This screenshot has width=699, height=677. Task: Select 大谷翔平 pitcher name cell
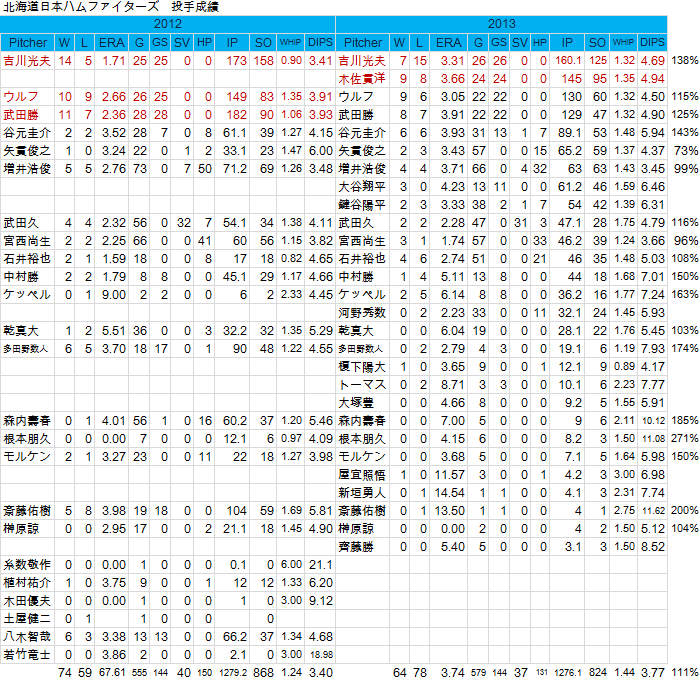coord(362,187)
